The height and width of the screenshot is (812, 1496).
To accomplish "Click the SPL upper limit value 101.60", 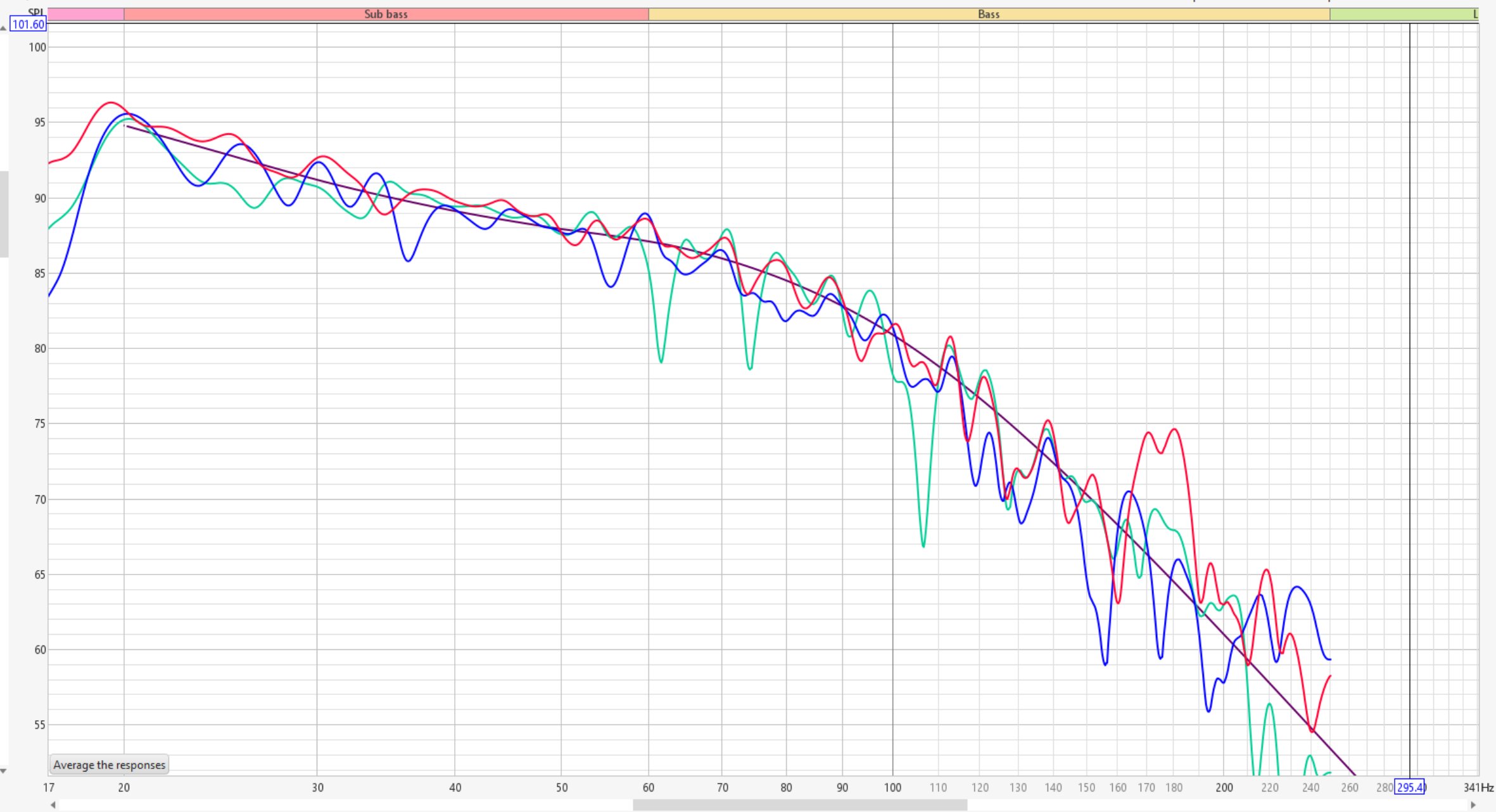I will coord(29,25).
